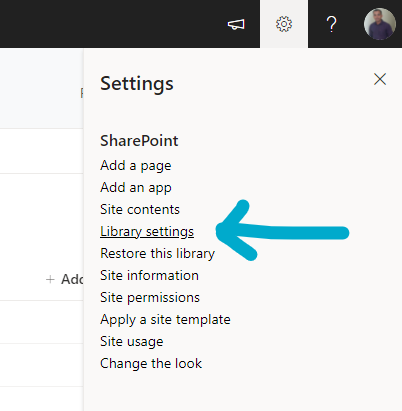This screenshot has height=411, width=402.
Task: Open Site usage
Action: pos(132,342)
